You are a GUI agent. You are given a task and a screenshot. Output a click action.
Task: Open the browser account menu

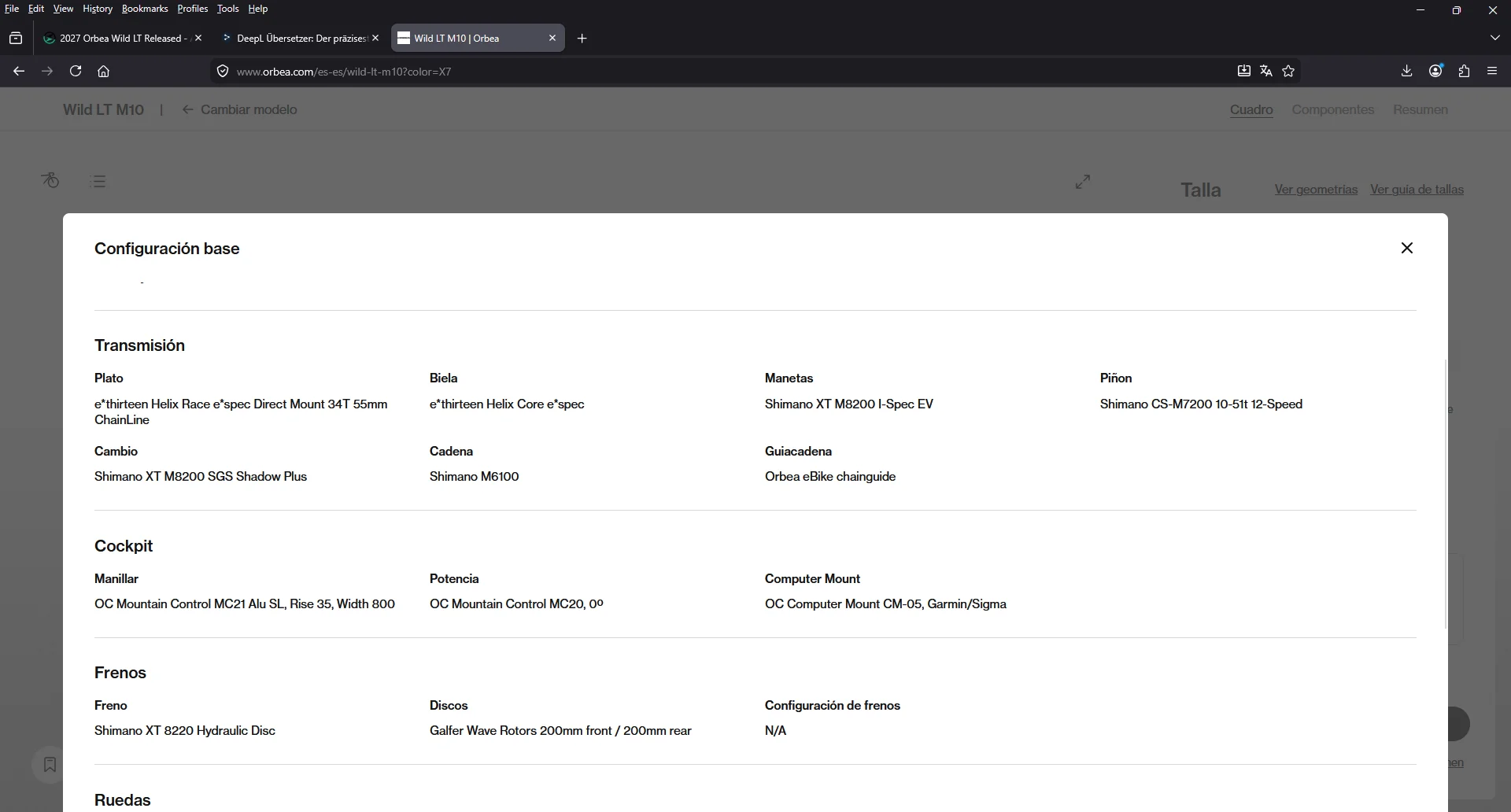tap(1435, 72)
